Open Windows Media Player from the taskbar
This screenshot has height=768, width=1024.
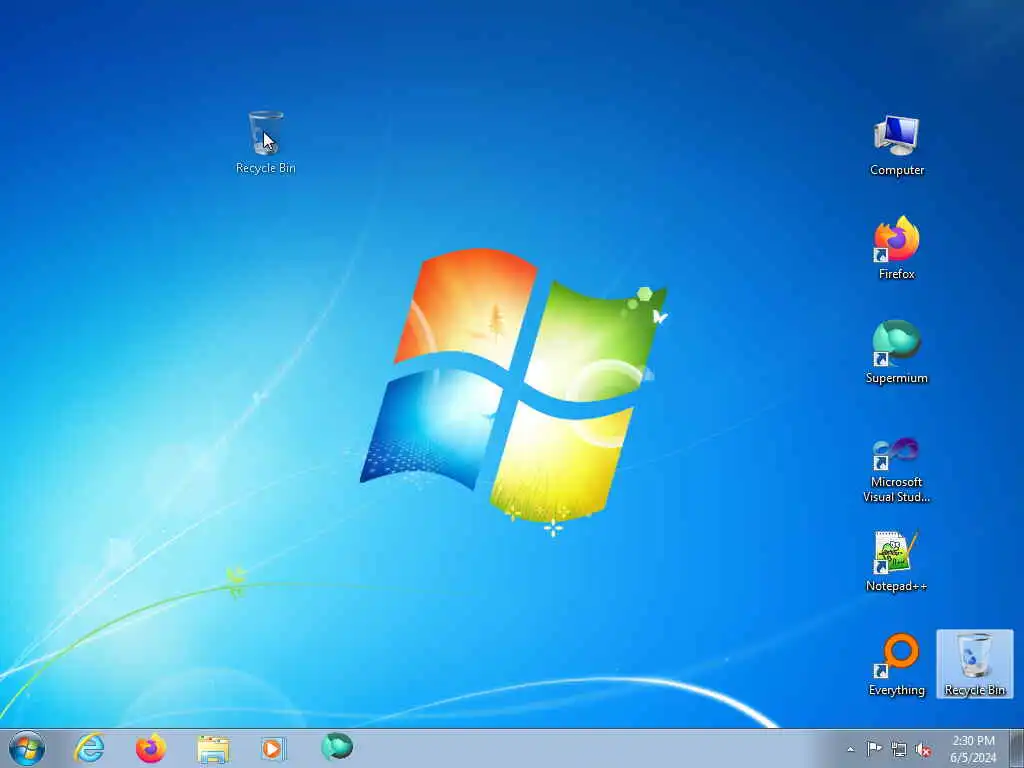[273, 748]
